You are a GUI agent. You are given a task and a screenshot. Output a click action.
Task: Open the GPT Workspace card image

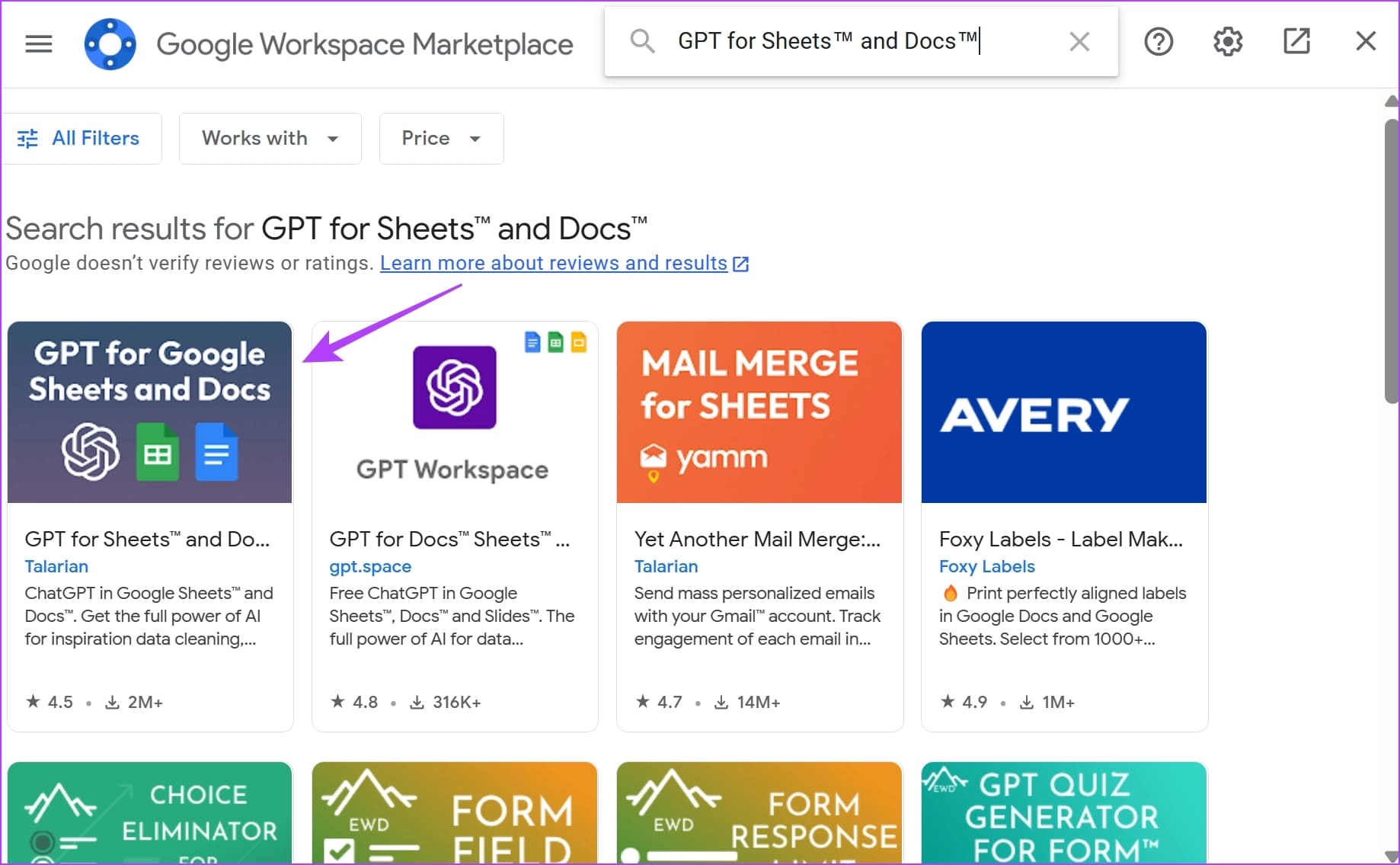pyautogui.click(x=455, y=412)
